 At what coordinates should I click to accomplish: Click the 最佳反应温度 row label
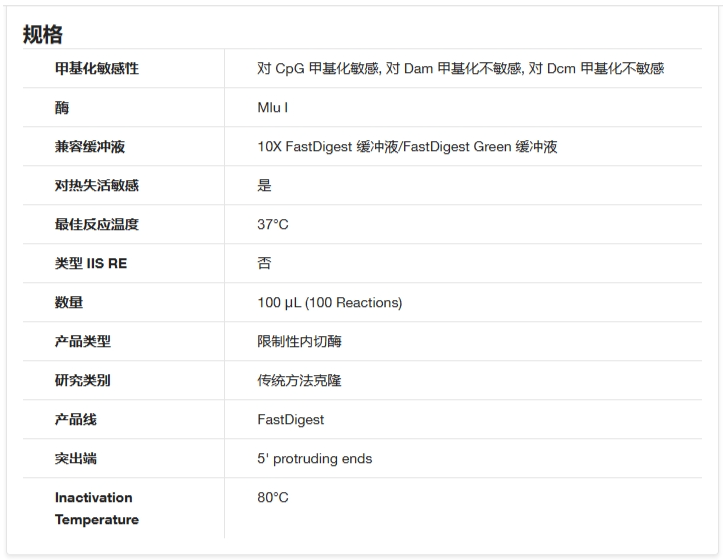coord(96,225)
